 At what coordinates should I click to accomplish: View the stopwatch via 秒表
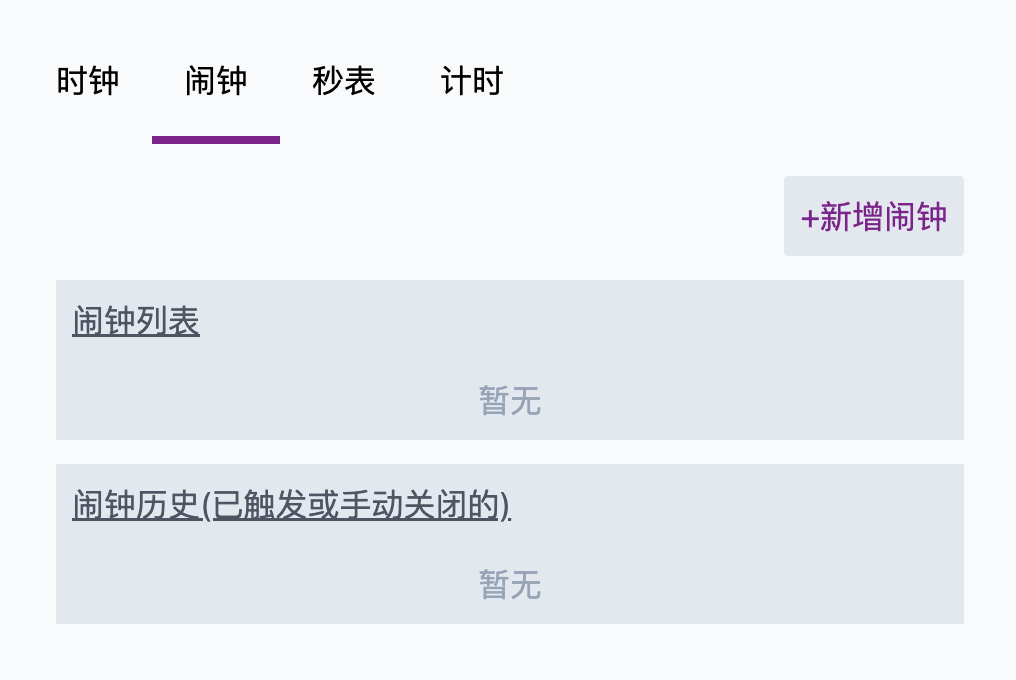343,82
